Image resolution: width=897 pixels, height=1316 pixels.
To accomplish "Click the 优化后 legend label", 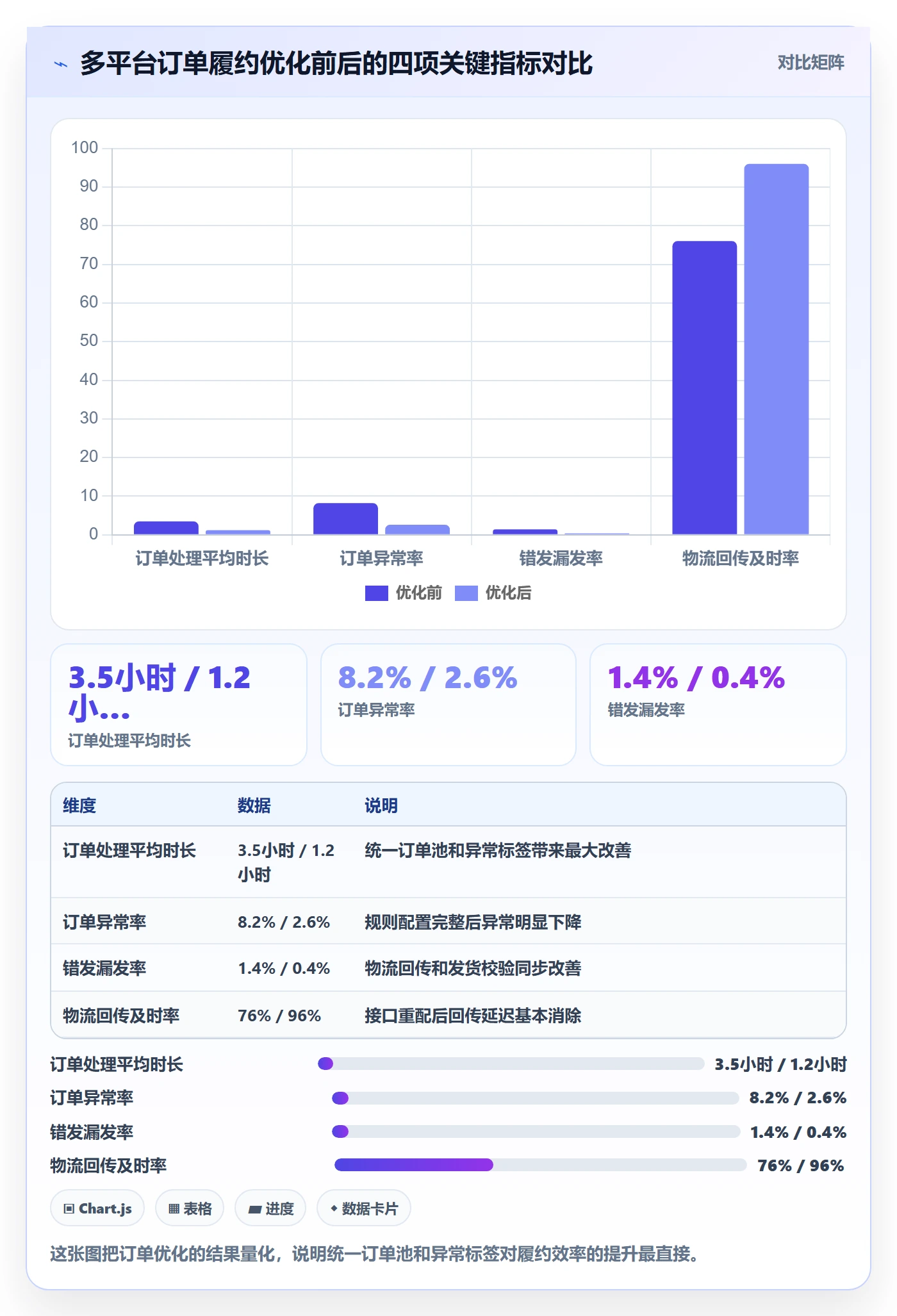I will [509, 593].
